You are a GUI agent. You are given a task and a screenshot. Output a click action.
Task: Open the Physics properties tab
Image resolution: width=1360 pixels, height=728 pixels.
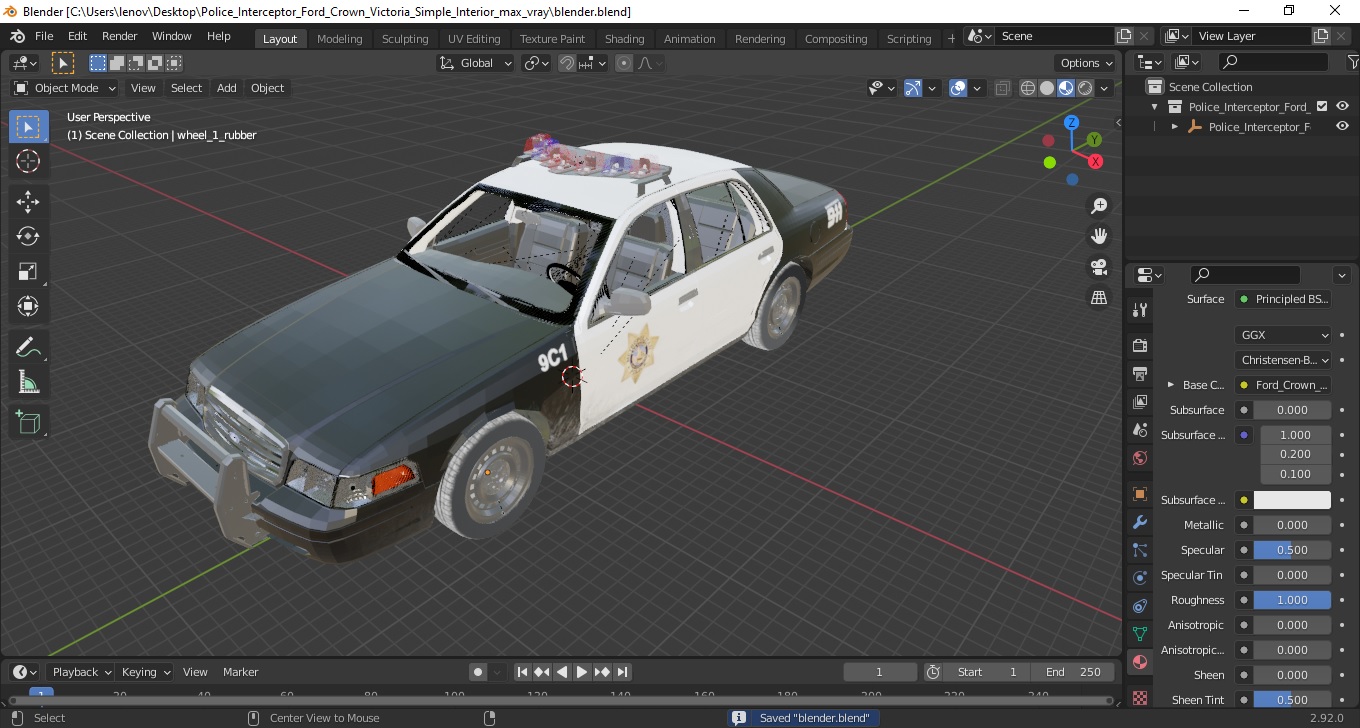click(x=1139, y=578)
